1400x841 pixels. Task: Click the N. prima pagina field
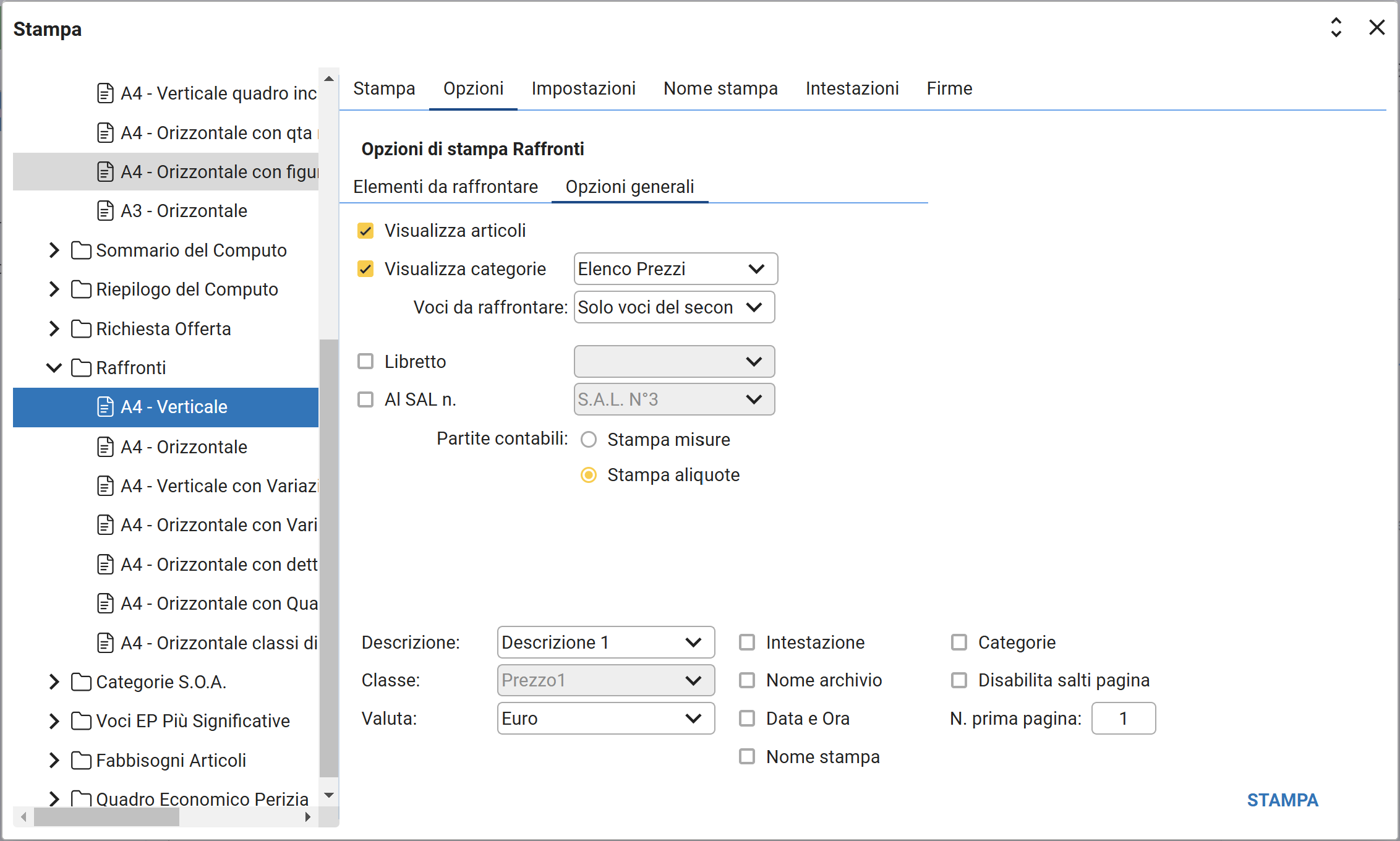tap(1123, 719)
